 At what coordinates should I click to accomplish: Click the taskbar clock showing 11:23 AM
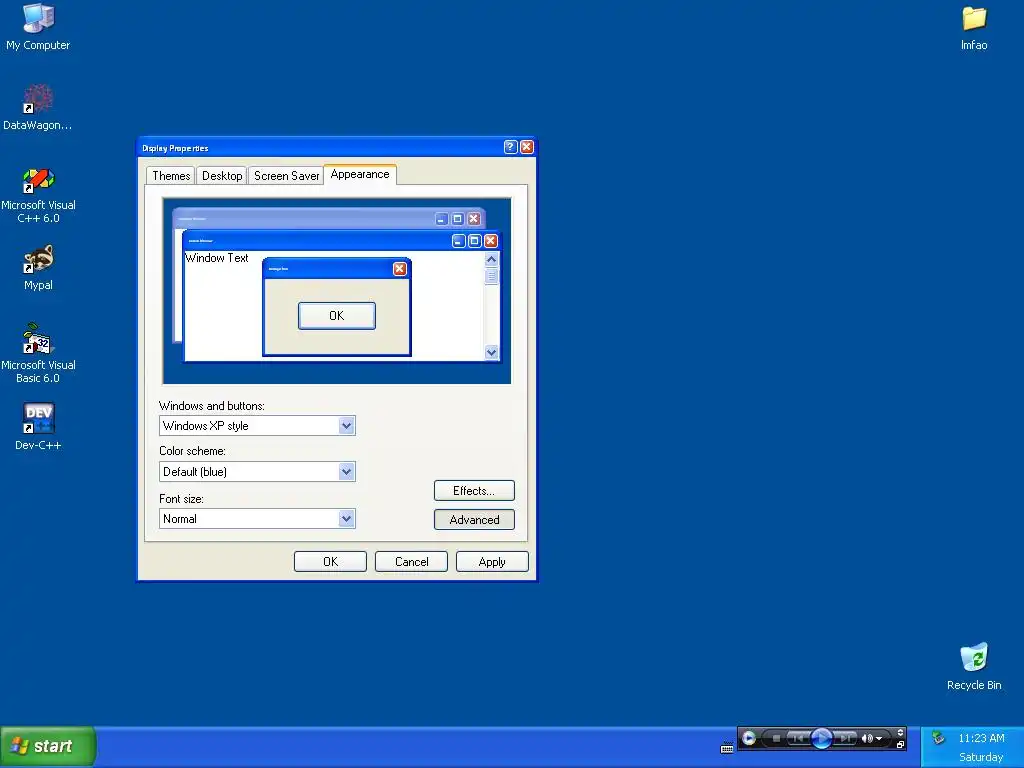(x=981, y=738)
